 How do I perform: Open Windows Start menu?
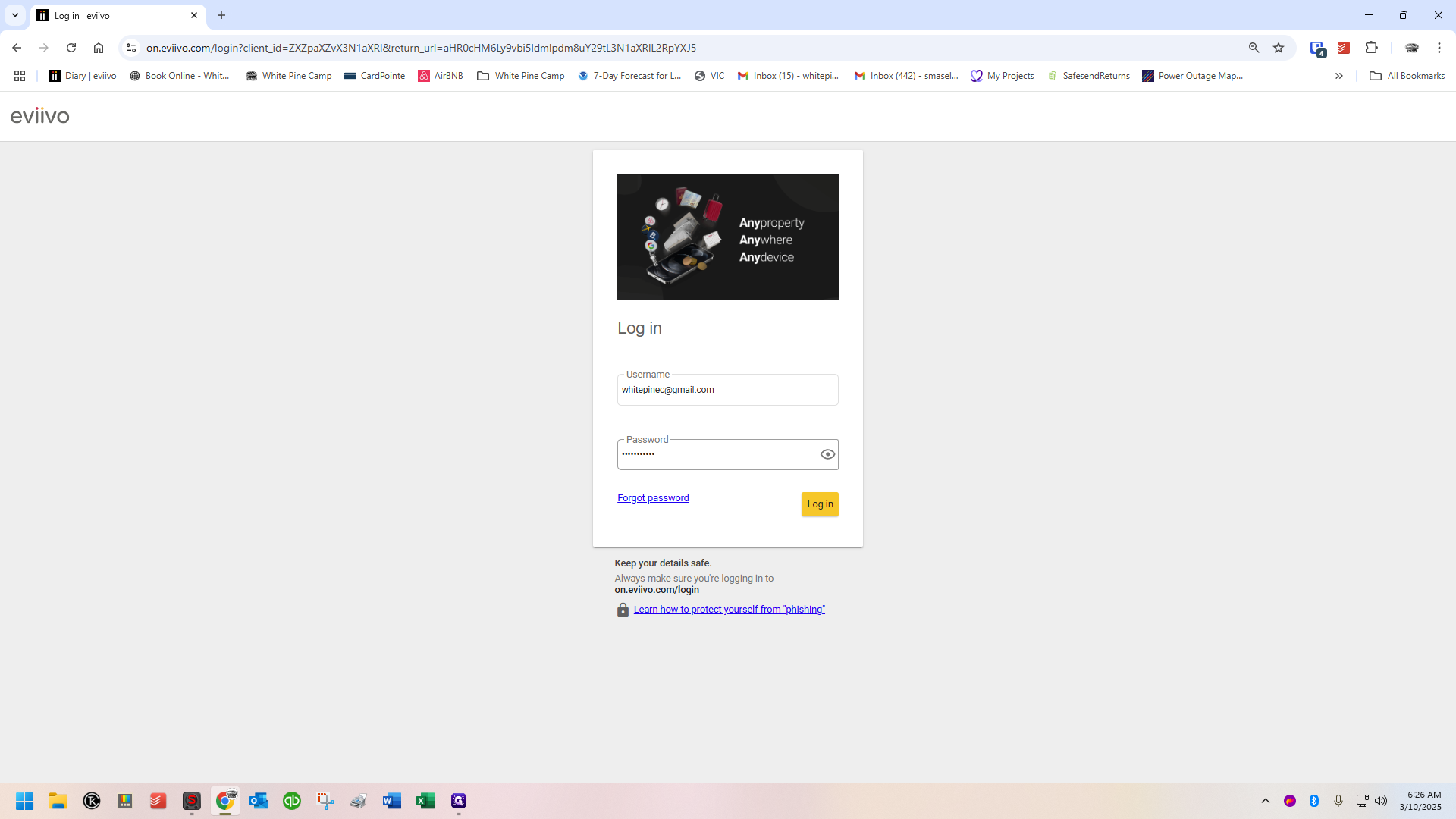pos(25,801)
